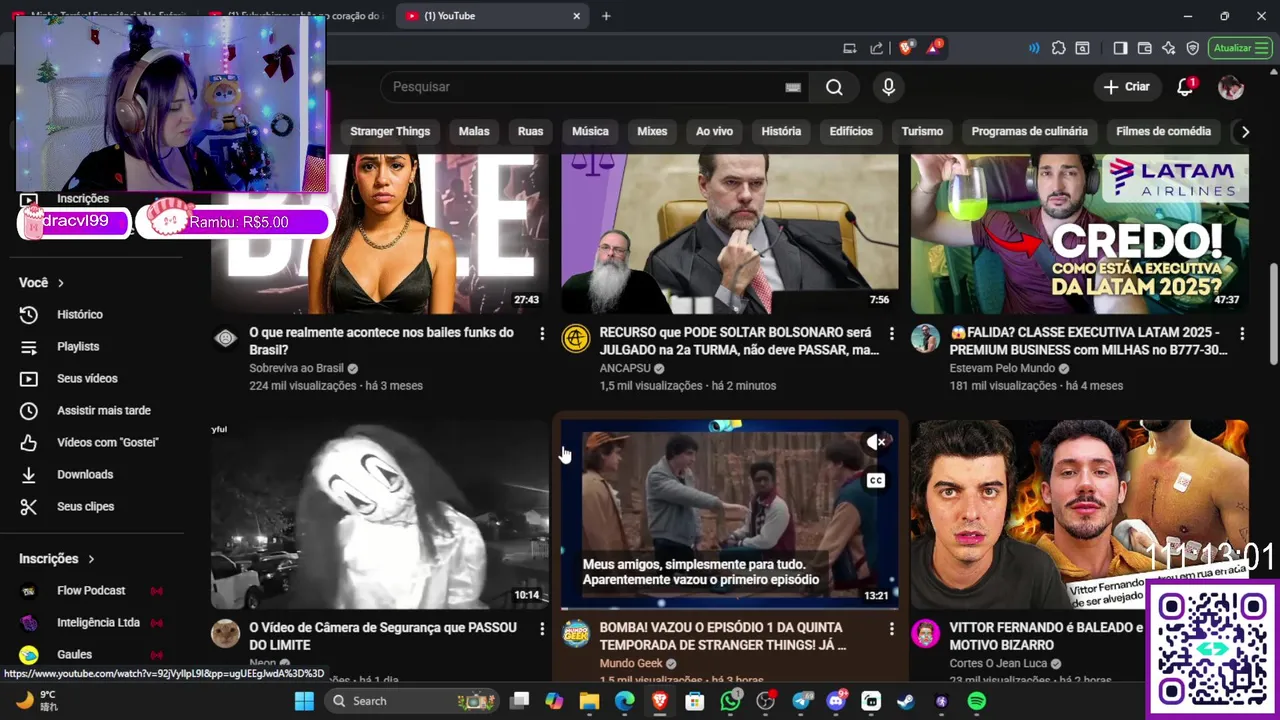Open Estevam Pelo Mundo channel link
The image size is (1280, 720).
[1002, 368]
